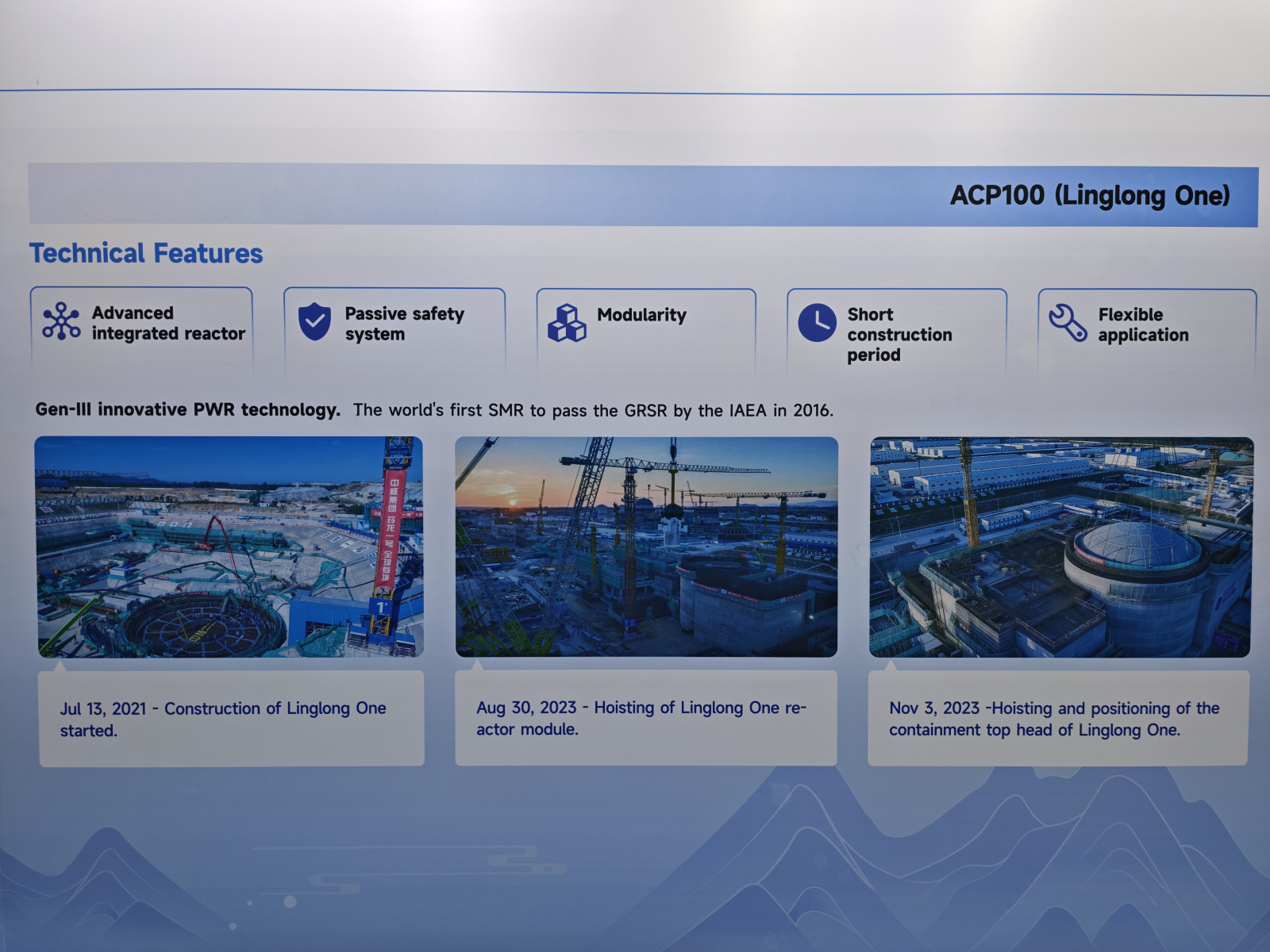Click the sentence about passing the IAEA GRSR
1270x952 pixels.
click(x=593, y=410)
